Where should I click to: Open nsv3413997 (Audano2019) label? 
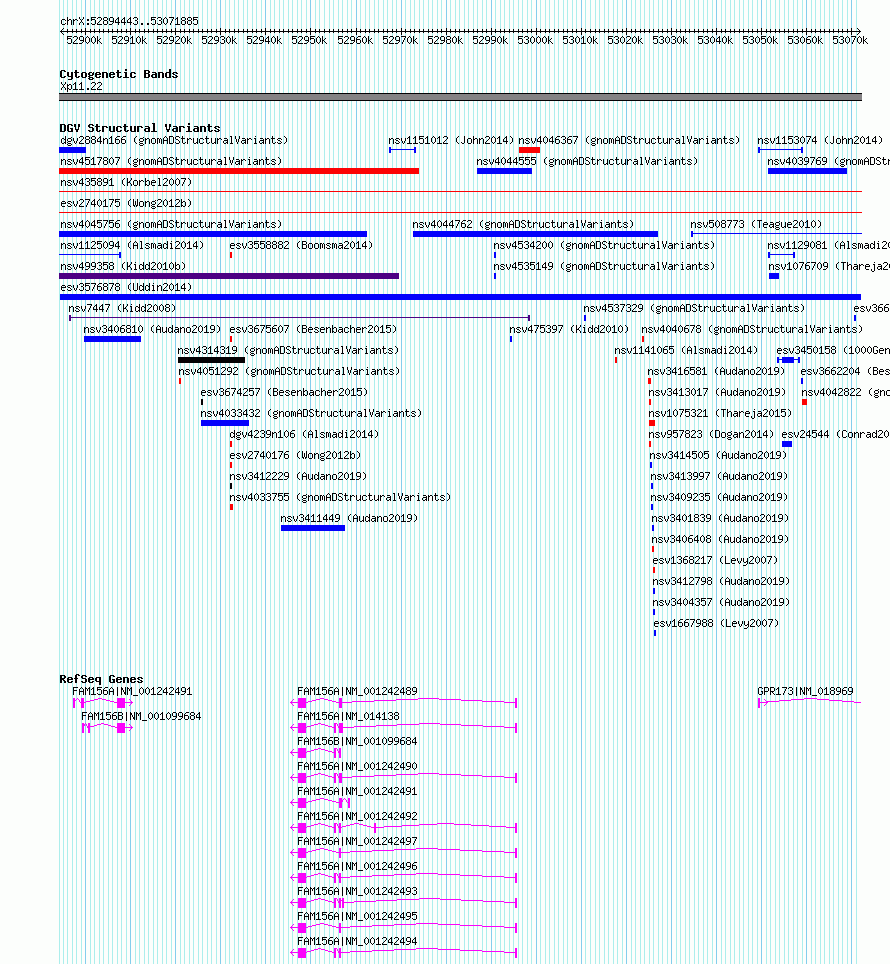pyautogui.click(x=719, y=476)
